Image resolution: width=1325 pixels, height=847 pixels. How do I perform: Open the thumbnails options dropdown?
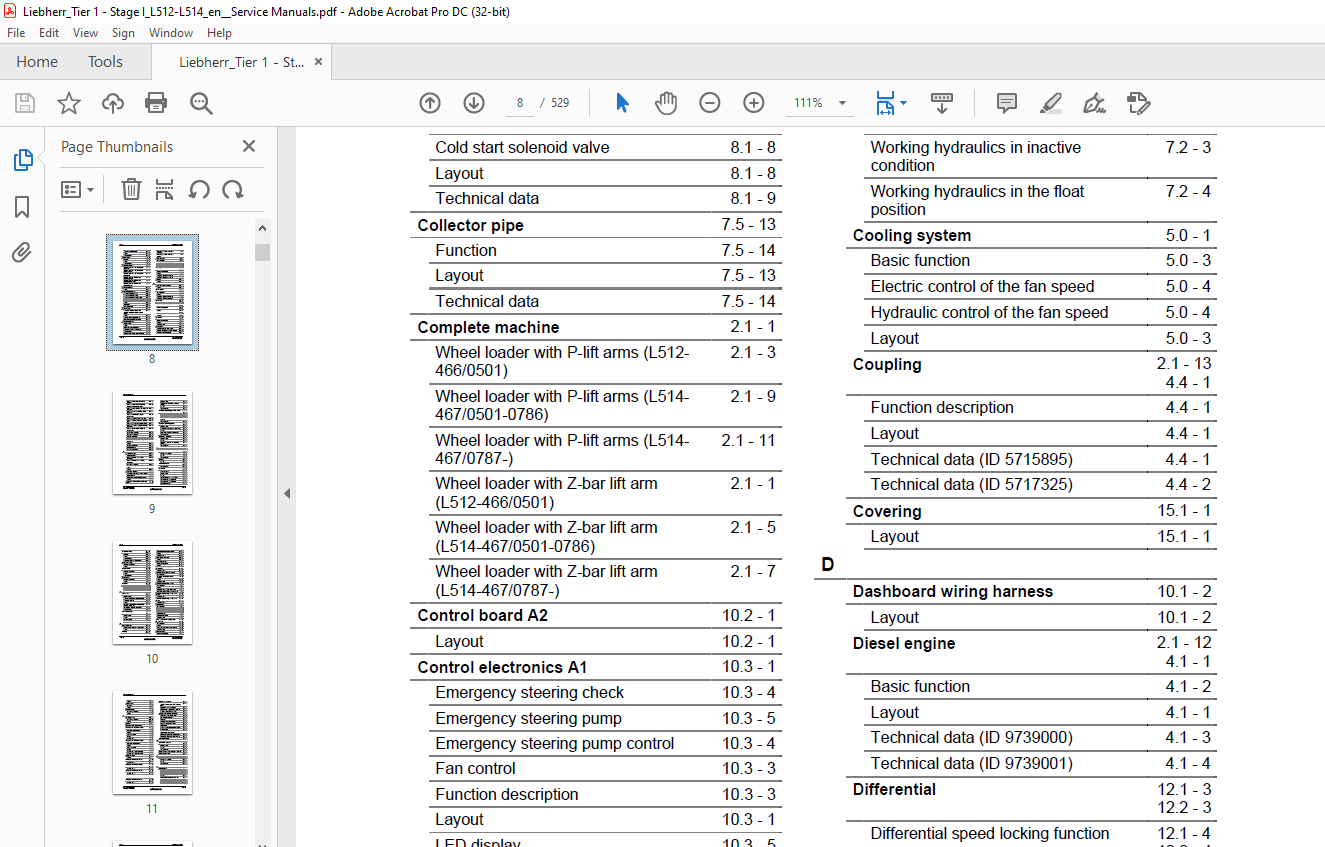click(x=77, y=189)
